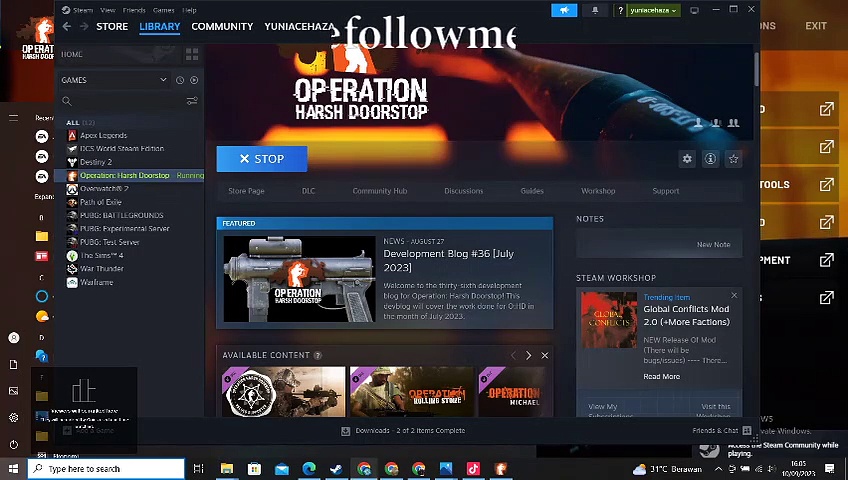This screenshot has width=848, height=480.
Task: Open the Steam menu
Action: click(83, 10)
